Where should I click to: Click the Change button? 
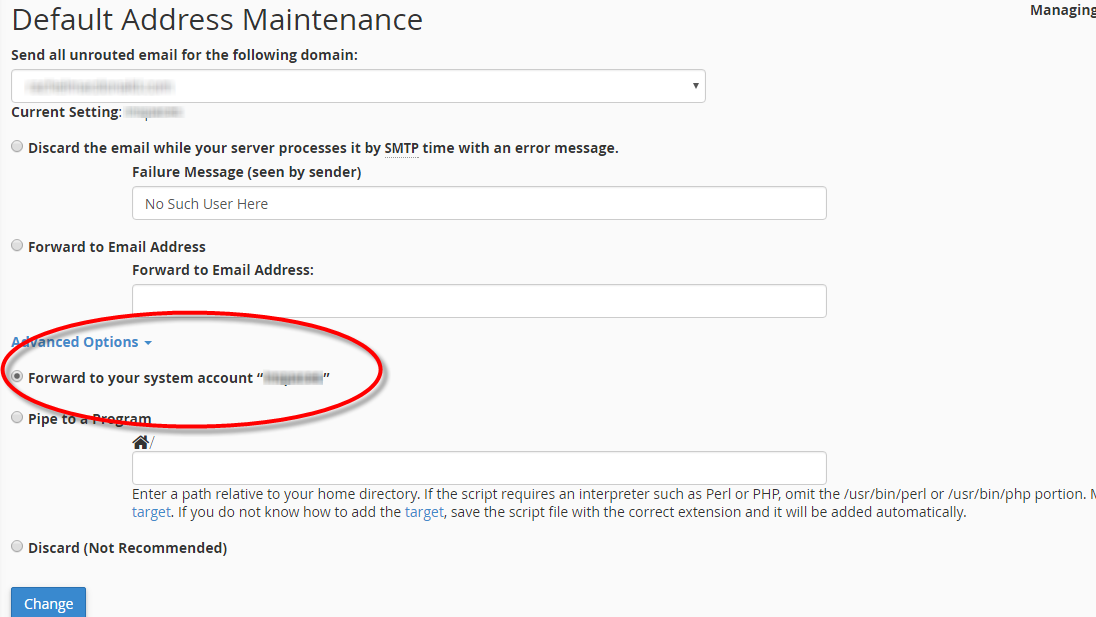(48, 603)
